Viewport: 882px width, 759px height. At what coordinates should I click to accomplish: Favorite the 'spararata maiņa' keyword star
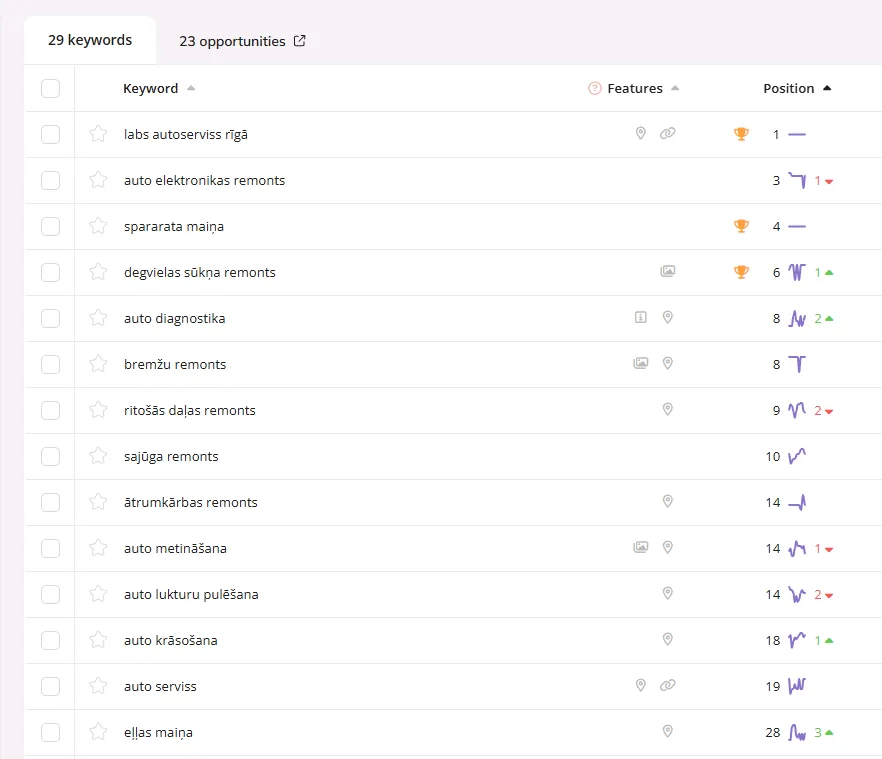pyautogui.click(x=98, y=226)
